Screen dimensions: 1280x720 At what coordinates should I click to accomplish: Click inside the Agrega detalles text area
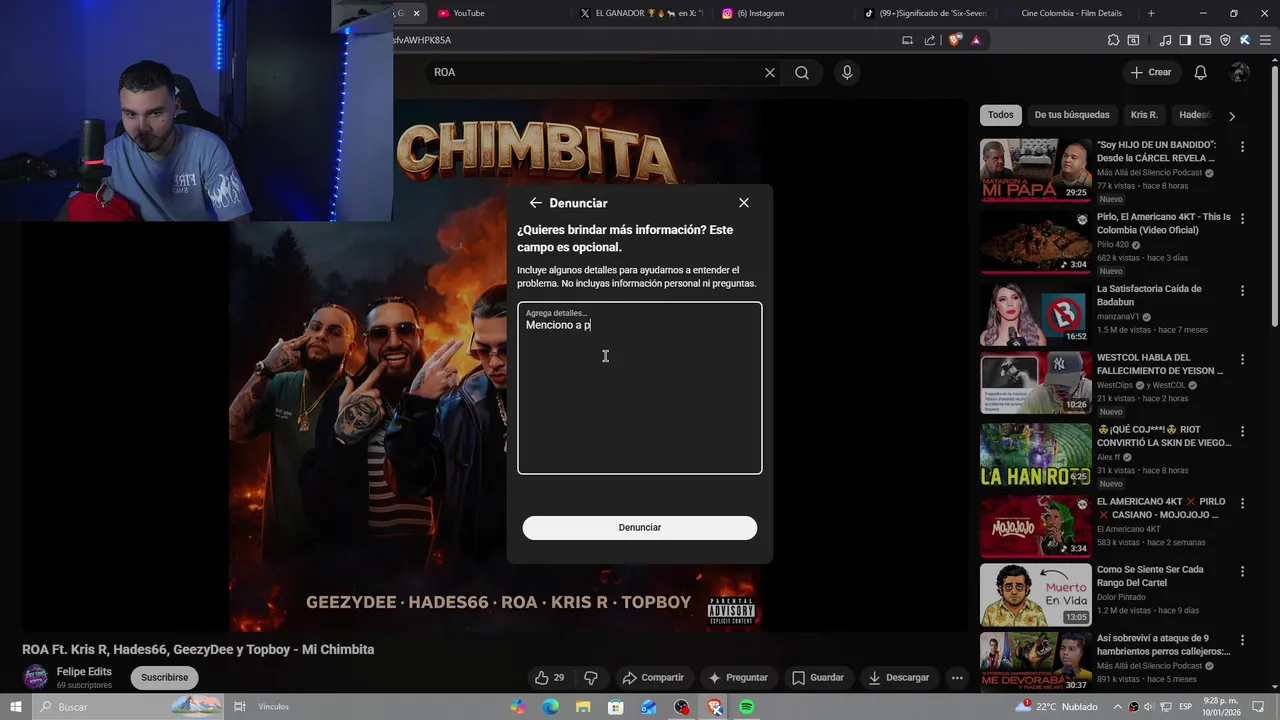640,388
